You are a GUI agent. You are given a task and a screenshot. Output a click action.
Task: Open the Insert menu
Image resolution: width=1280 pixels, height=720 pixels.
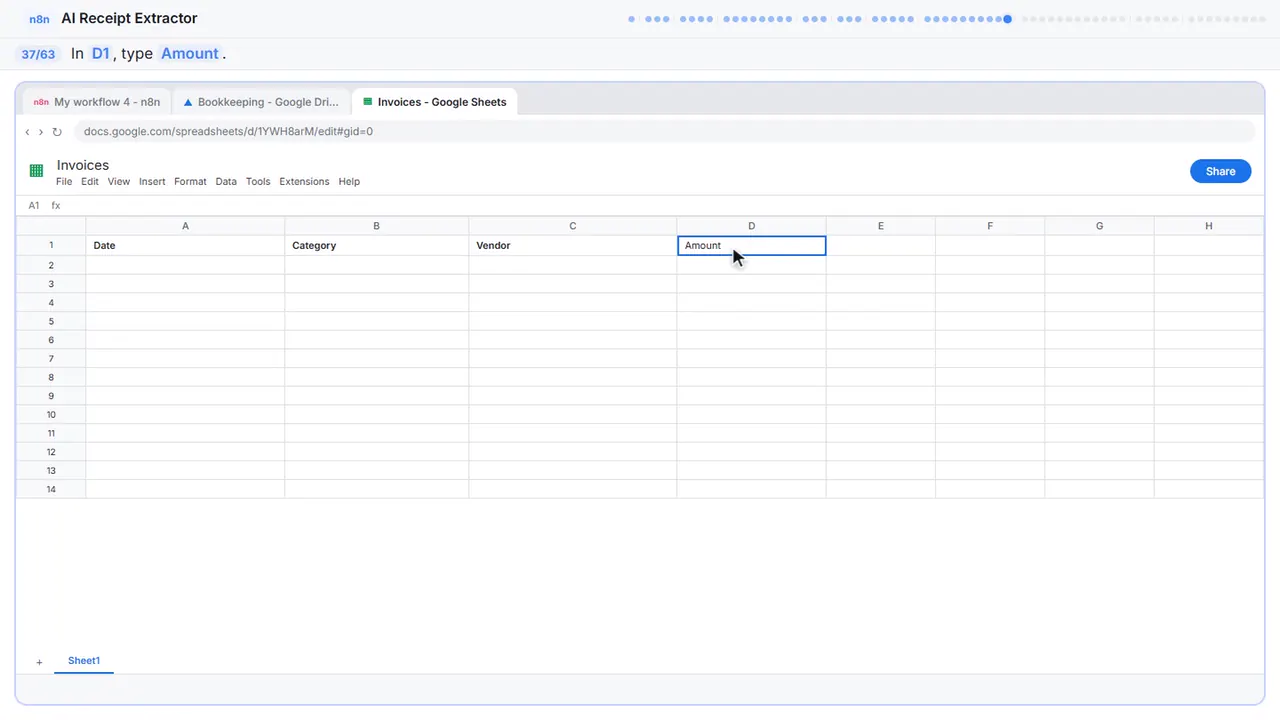pos(152,182)
